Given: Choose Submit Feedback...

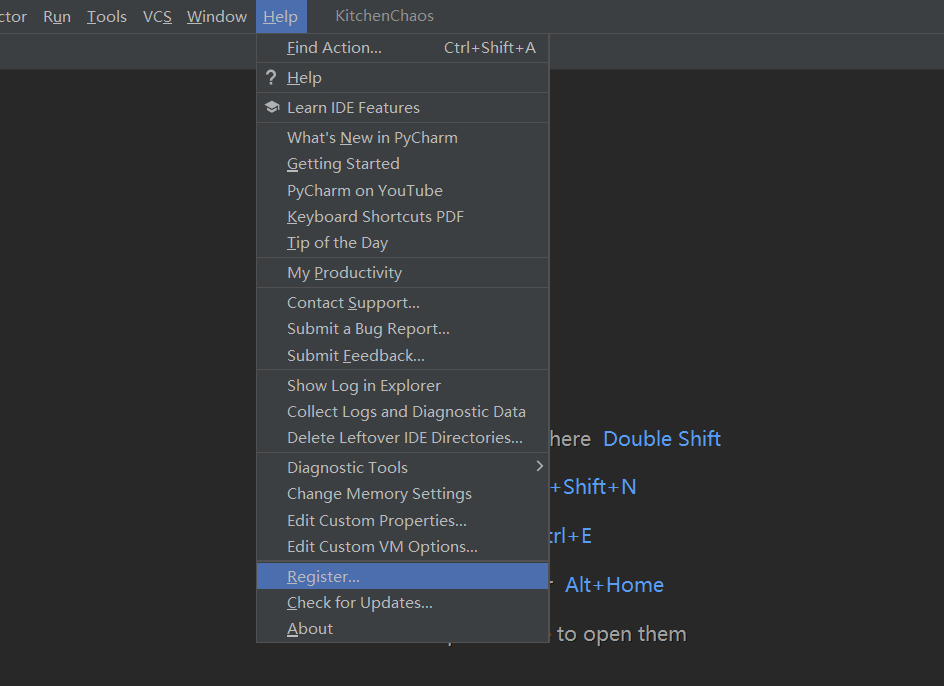Looking at the screenshot, I should pyautogui.click(x=403, y=355).
